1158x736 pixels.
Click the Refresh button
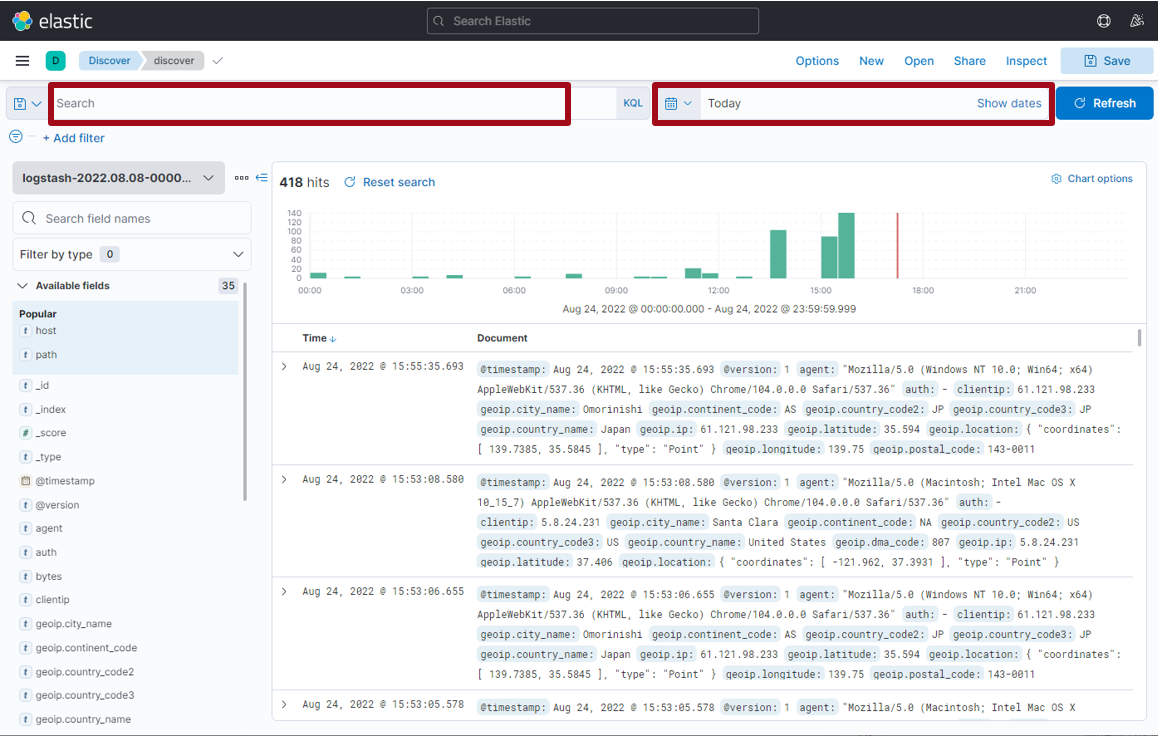click(1104, 103)
